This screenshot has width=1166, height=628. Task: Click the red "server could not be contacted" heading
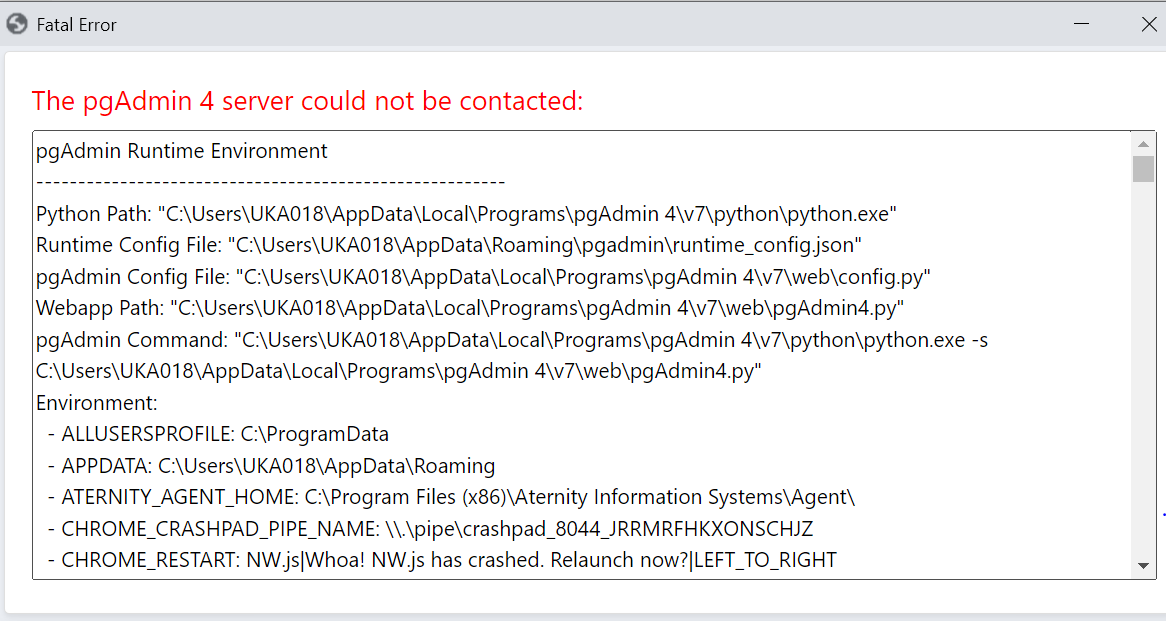[307, 101]
